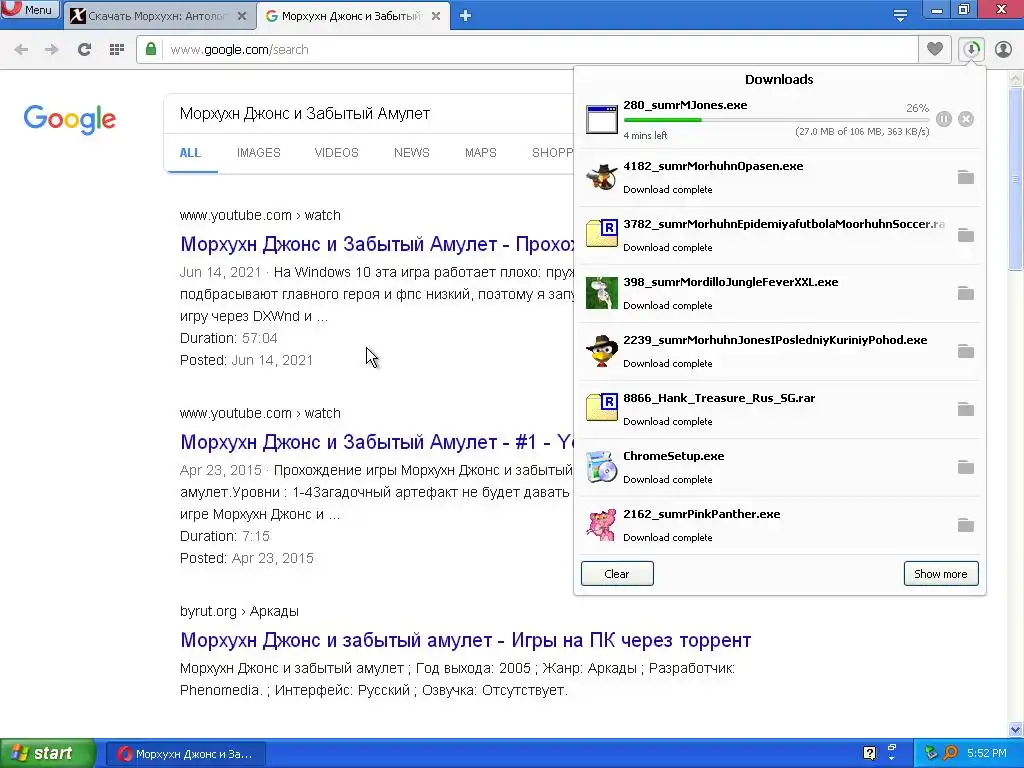Open the tab menu stacked lines icon
Screen dimensions: 1024x768
[900, 15]
